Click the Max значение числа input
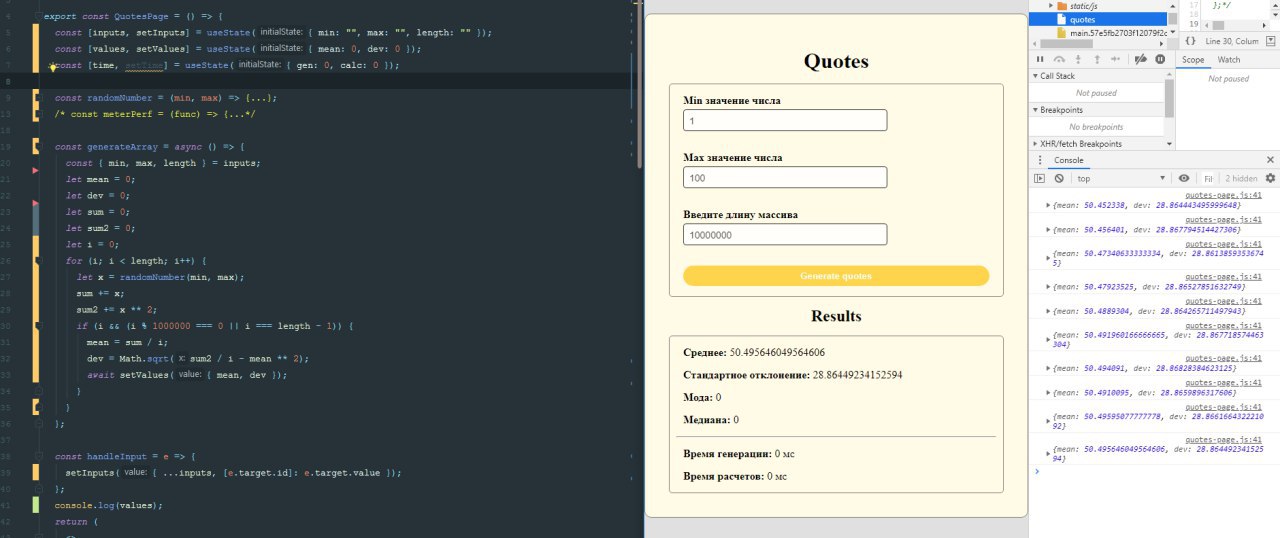1280x538 pixels. (x=785, y=177)
